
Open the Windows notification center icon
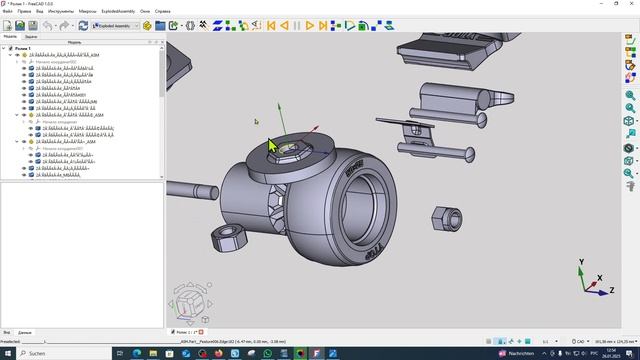click(x=629, y=353)
